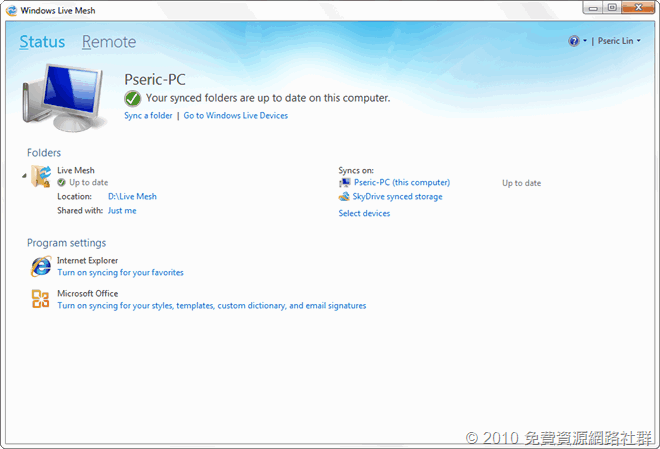This screenshot has height=449, width=660.
Task: Turn on syncing for Office styles and templates
Action: tap(212, 306)
